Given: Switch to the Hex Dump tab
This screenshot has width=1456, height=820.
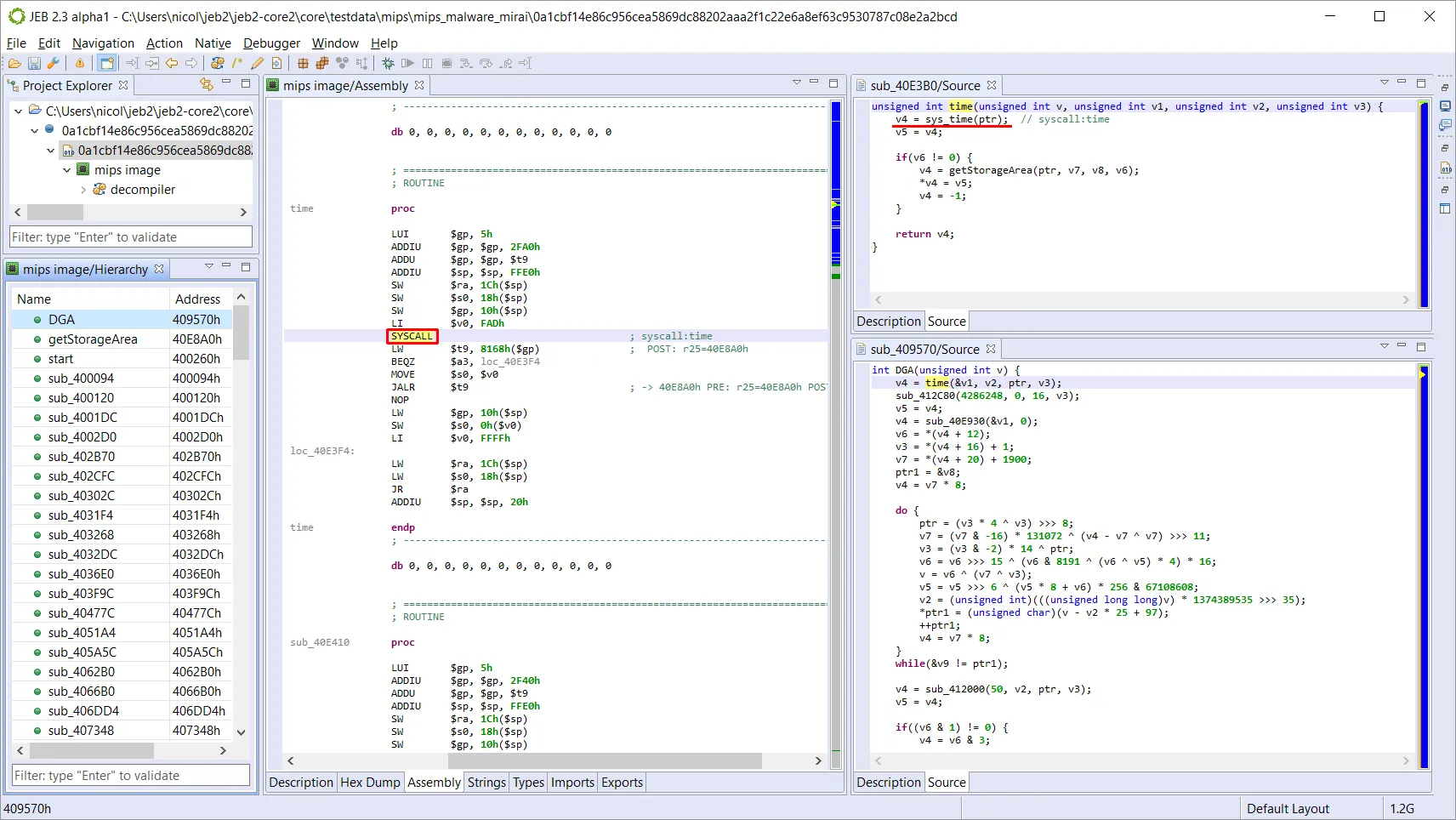Looking at the screenshot, I should tap(370, 783).
